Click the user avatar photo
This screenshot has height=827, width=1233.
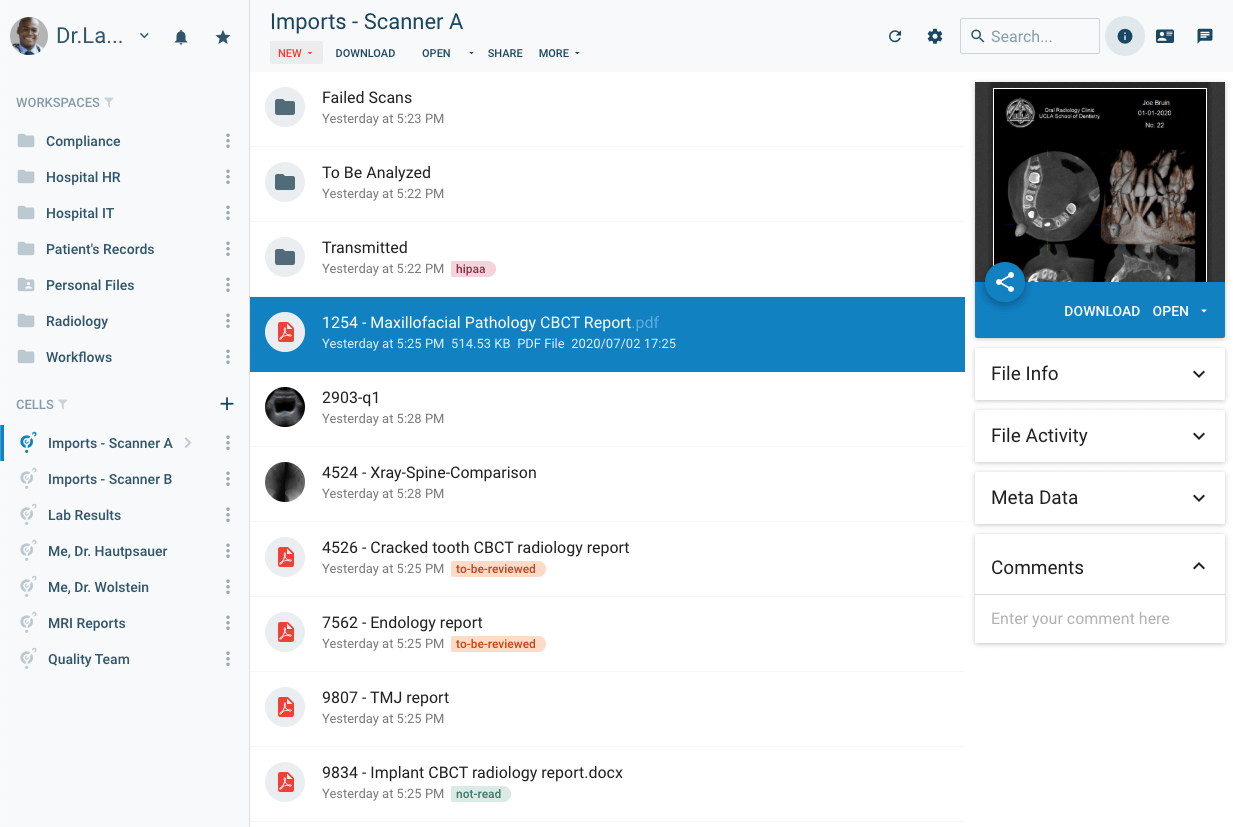[29, 36]
